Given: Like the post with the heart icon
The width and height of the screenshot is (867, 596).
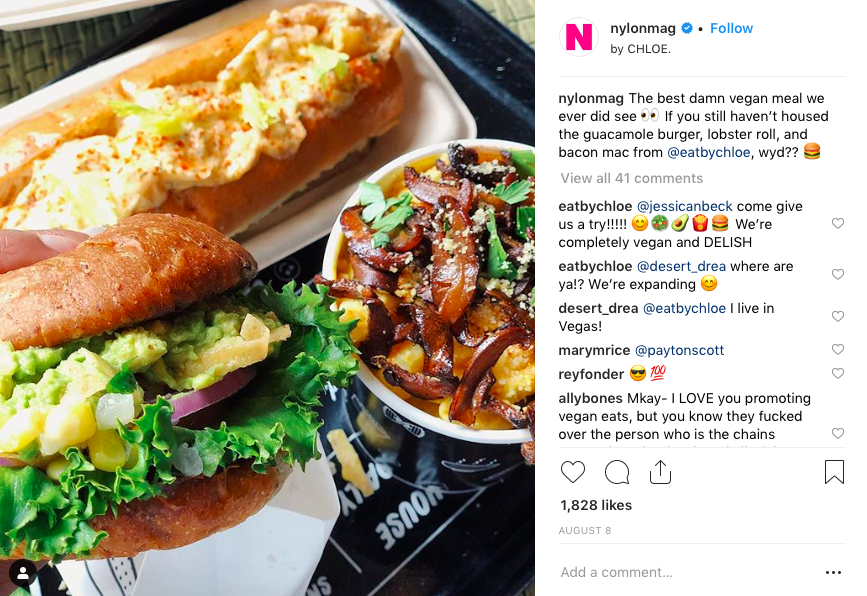Looking at the screenshot, I should coord(573,472).
